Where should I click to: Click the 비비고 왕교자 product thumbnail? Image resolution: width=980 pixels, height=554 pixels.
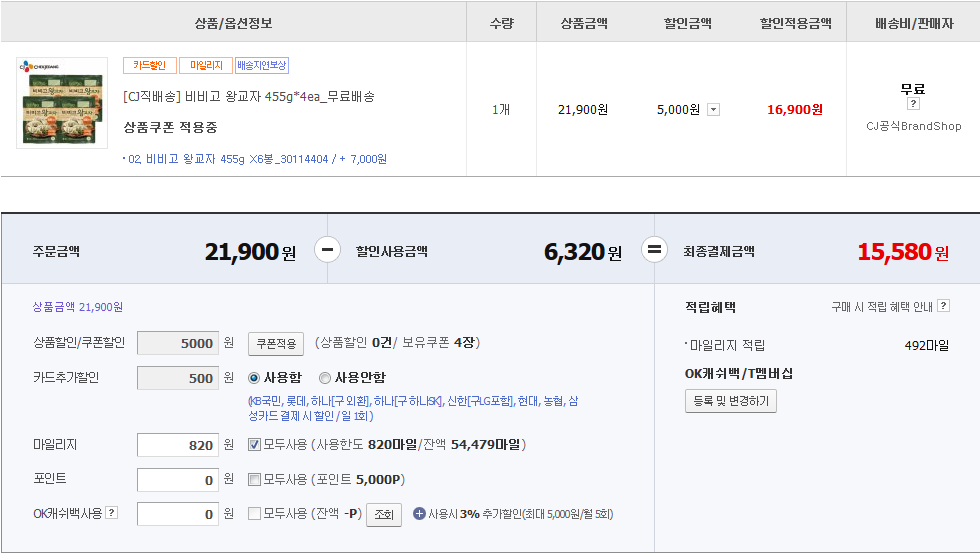click(x=62, y=103)
